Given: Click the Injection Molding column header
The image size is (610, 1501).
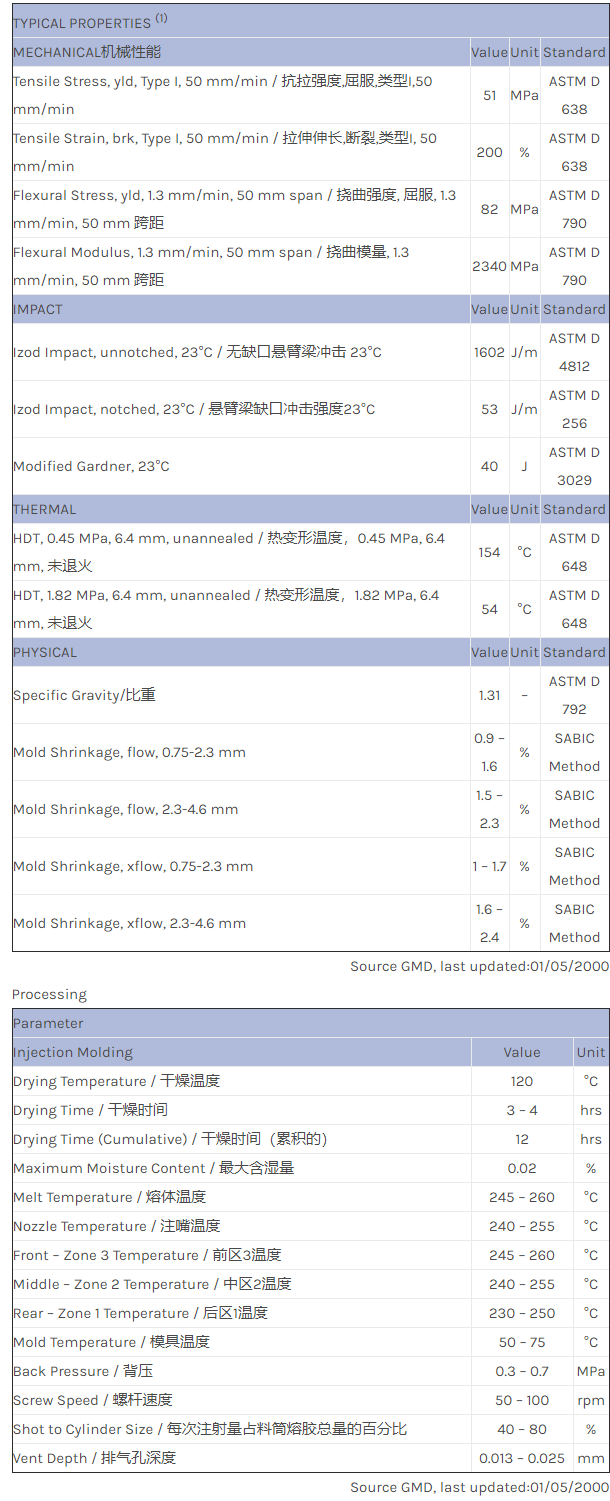Looking at the screenshot, I should pos(73,1052).
